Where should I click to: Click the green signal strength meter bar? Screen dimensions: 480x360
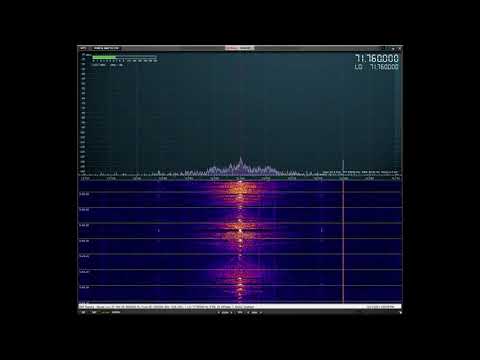click(x=104, y=57)
